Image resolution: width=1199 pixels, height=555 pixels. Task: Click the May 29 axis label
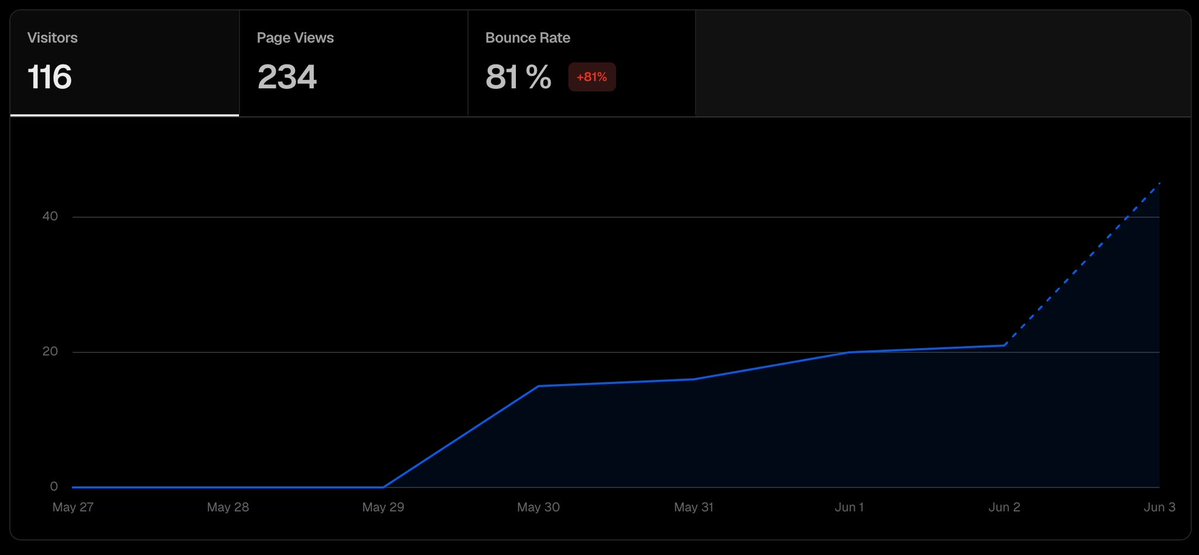pos(384,507)
